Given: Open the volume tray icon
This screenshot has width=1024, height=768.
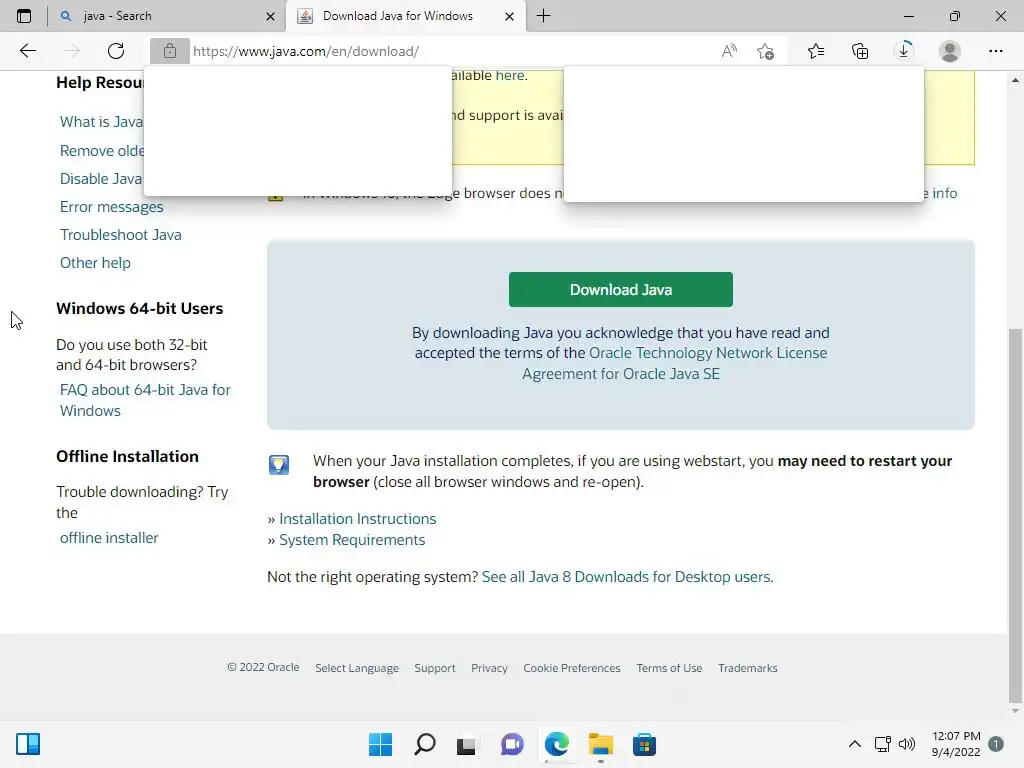Looking at the screenshot, I should pos(907,744).
